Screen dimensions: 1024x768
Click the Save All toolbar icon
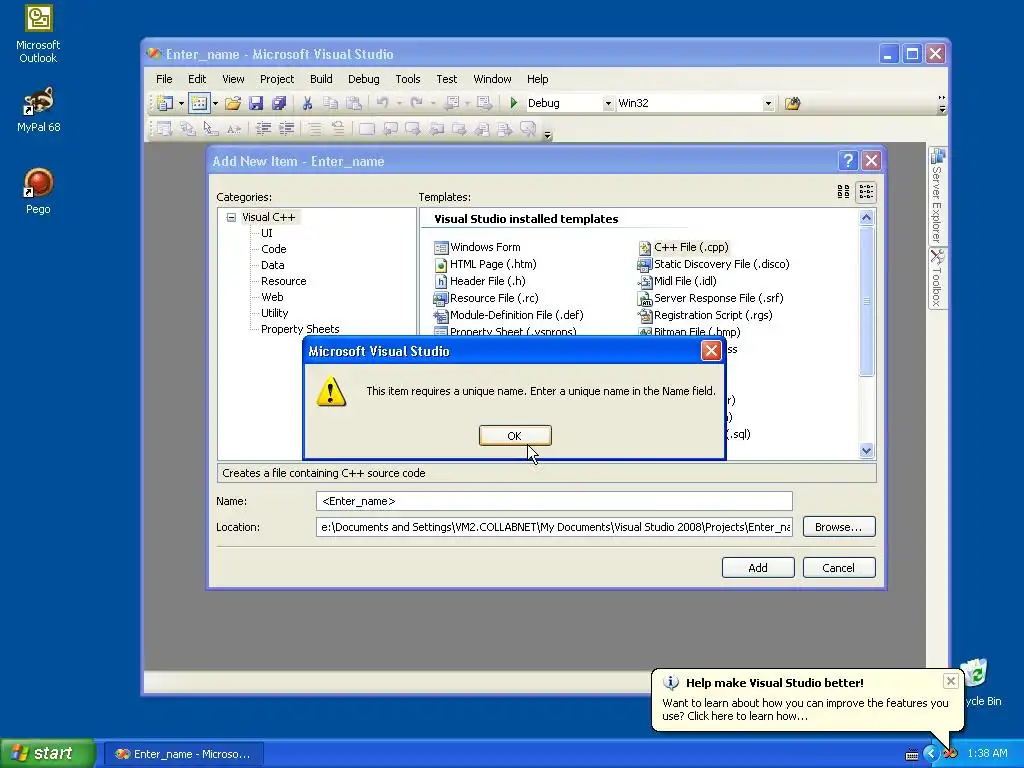(279, 103)
